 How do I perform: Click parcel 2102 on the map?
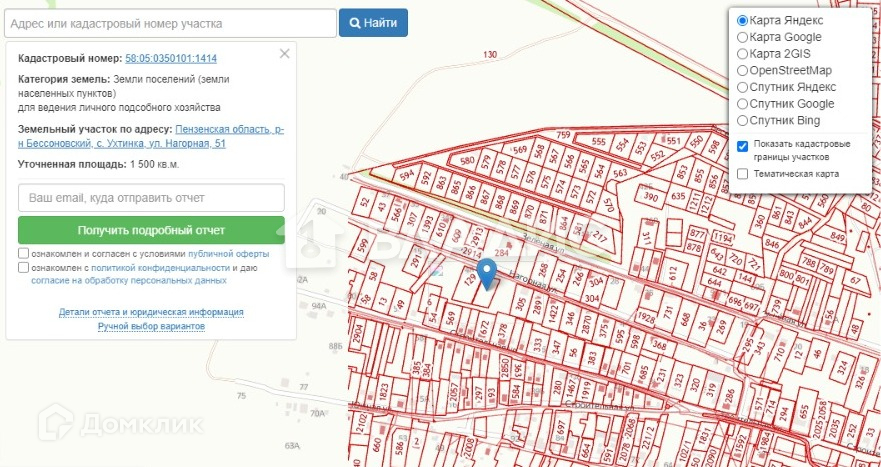pos(362,424)
